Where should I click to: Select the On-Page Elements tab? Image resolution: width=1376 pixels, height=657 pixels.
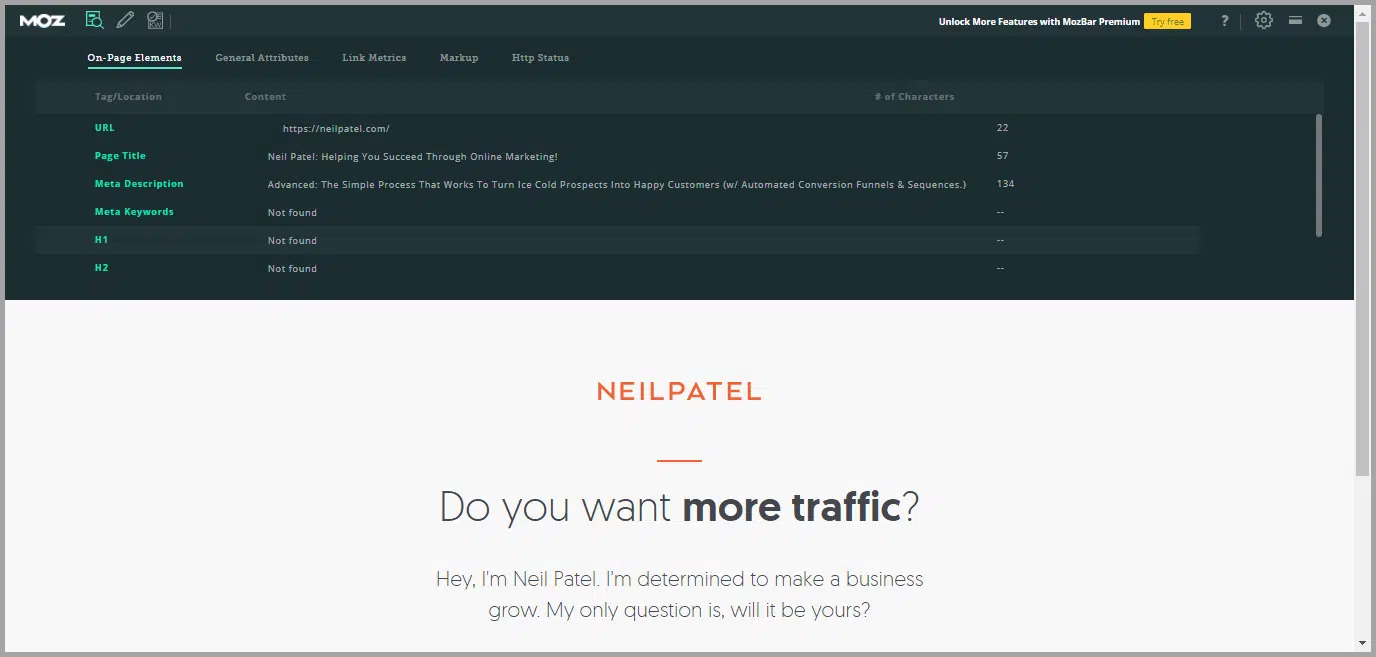coord(134,58)
